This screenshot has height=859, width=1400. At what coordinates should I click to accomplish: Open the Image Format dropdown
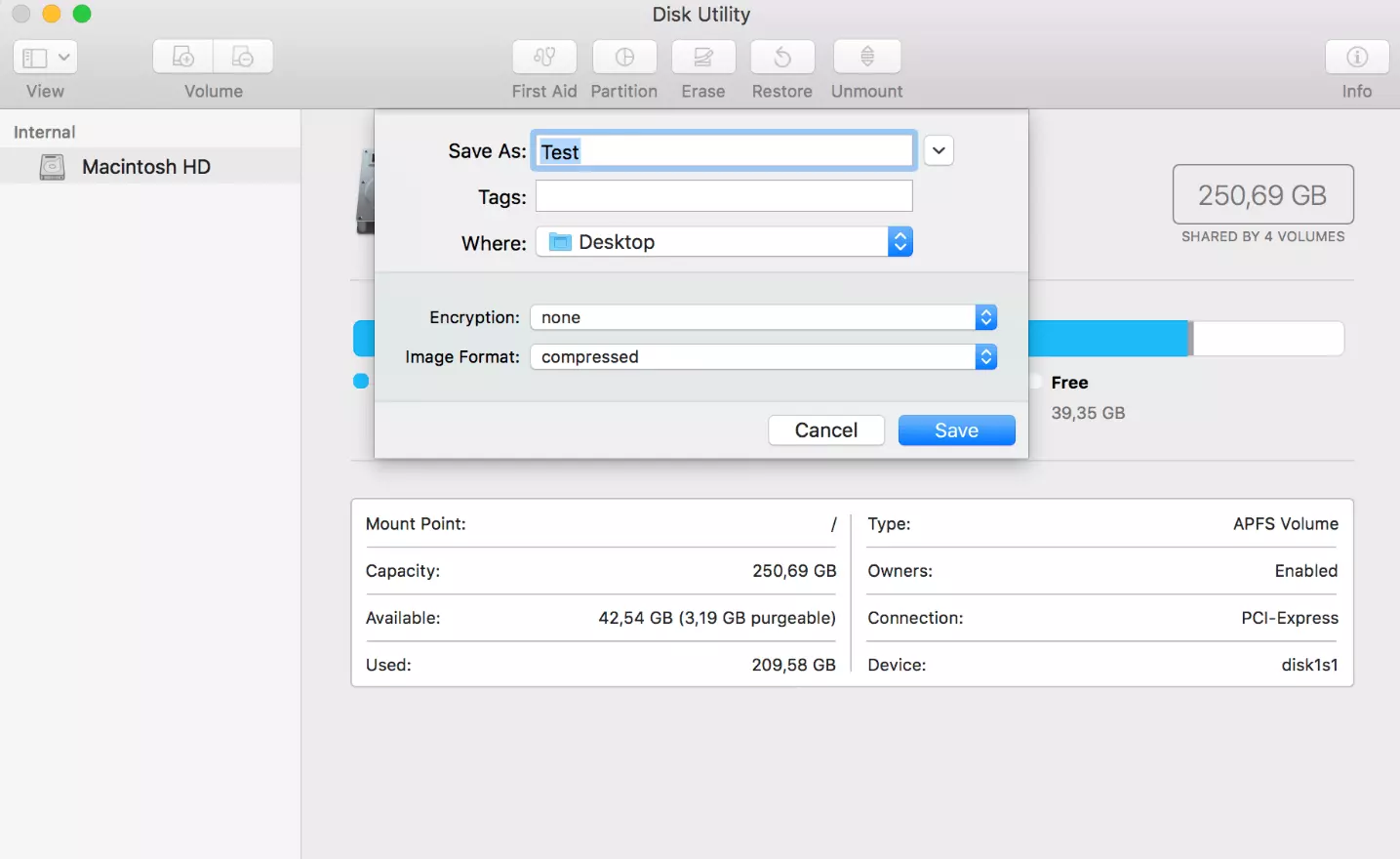tap(763, 356)
